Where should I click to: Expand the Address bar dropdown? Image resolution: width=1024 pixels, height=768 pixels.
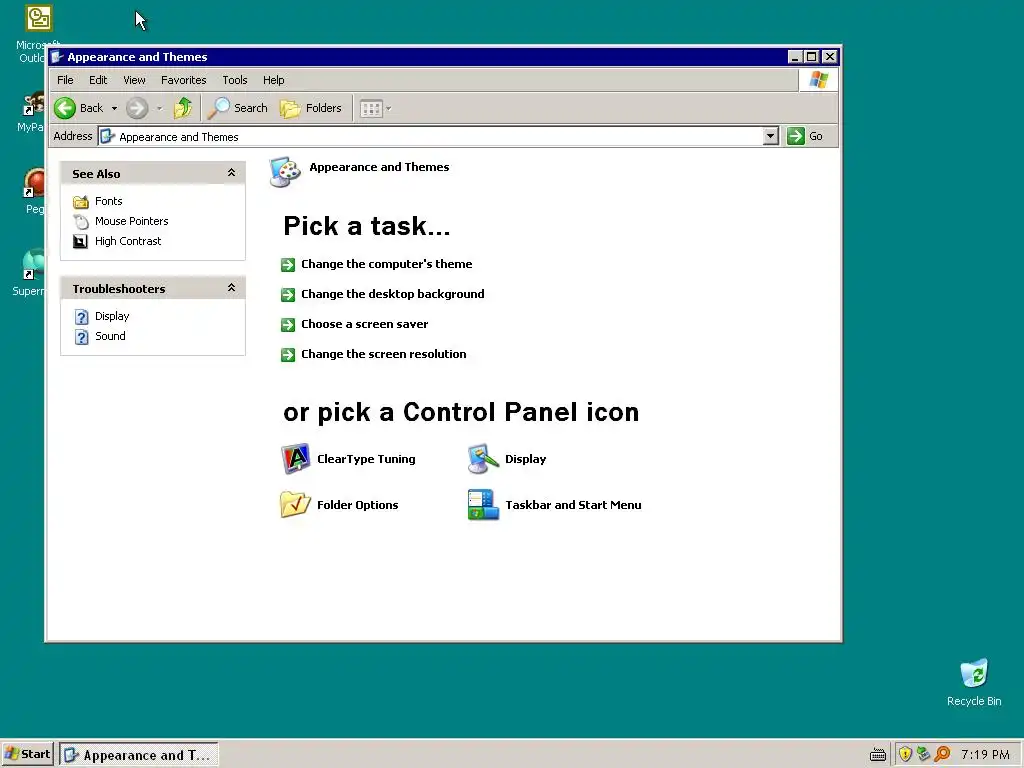[771, 136]
